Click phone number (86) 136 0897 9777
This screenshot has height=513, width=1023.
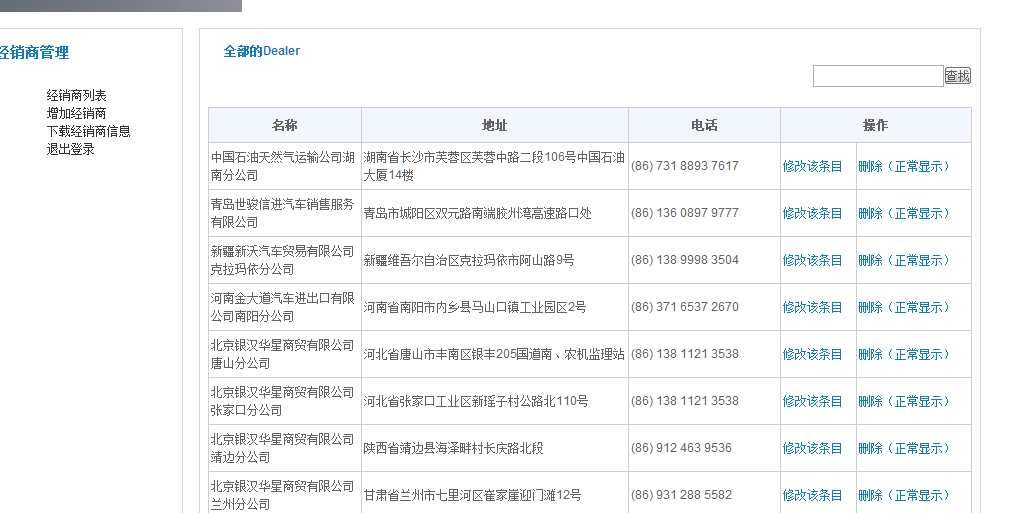click(x=685, y=213)
